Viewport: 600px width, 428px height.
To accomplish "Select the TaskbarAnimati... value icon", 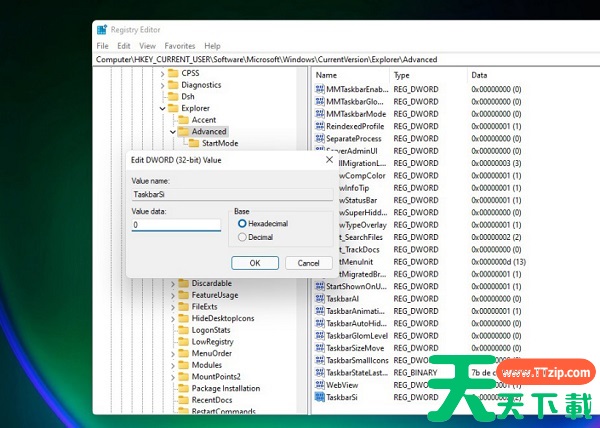I will [320, 311].
